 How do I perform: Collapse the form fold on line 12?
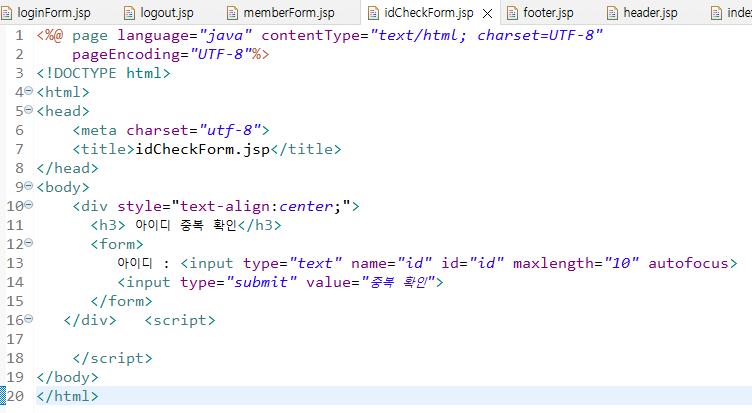click(29, 243)
